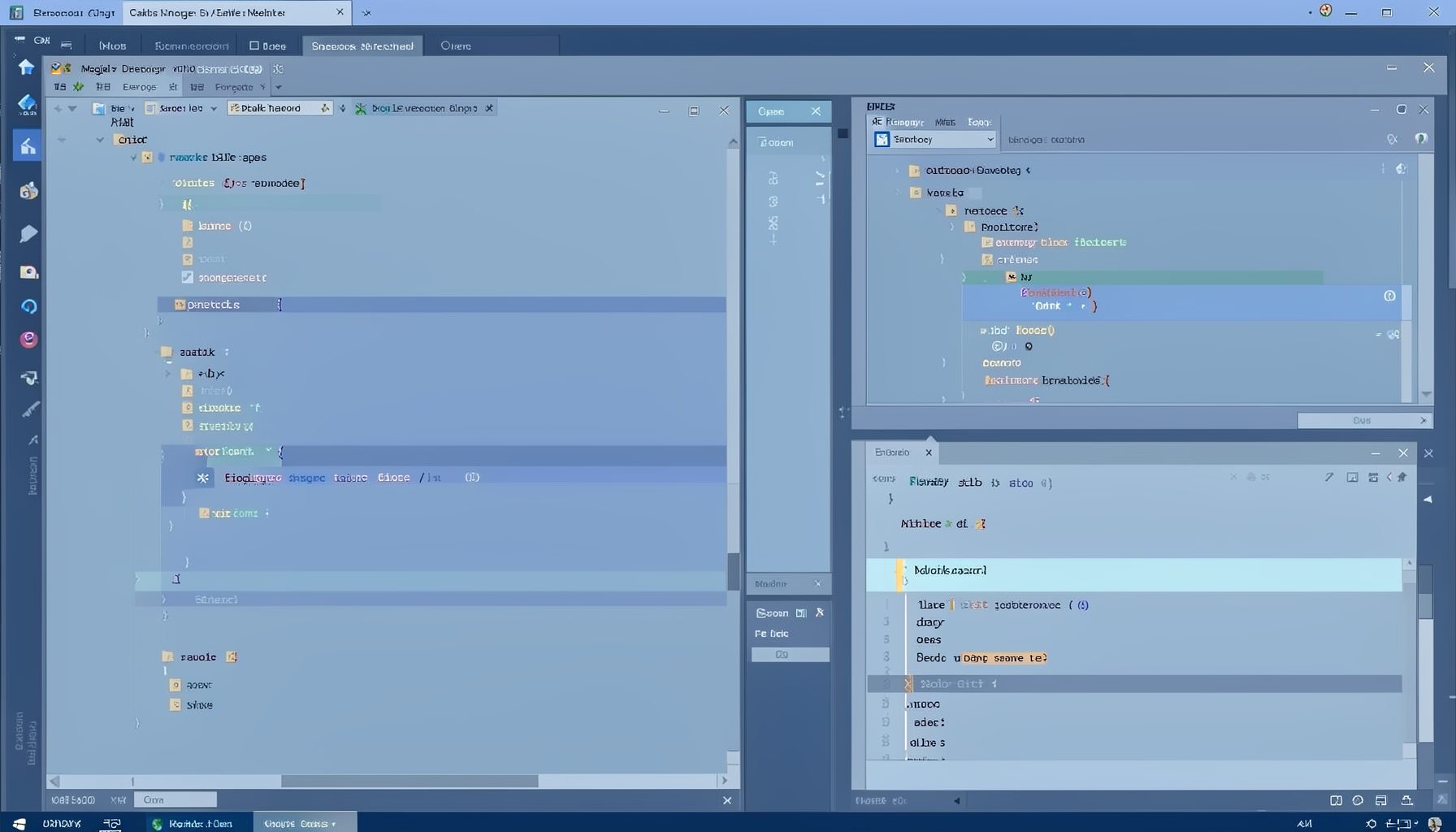Click the search-clear icon right of the filter field

(1393, 140)
